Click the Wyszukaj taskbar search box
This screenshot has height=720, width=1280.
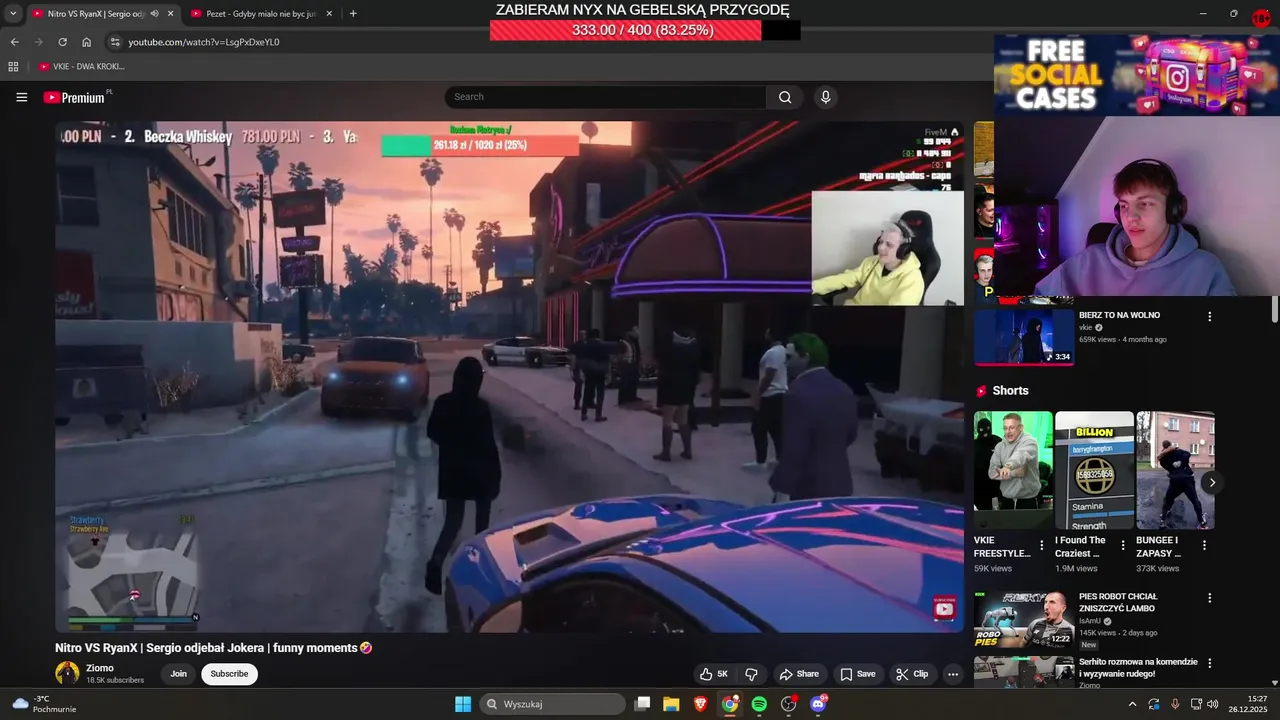click(553, 704)
